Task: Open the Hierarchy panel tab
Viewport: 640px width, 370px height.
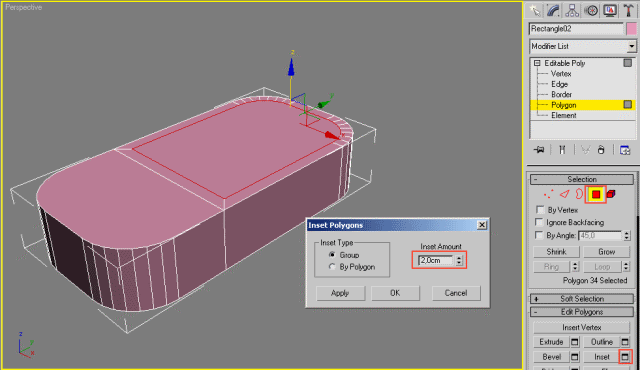Action: (572, 11)
